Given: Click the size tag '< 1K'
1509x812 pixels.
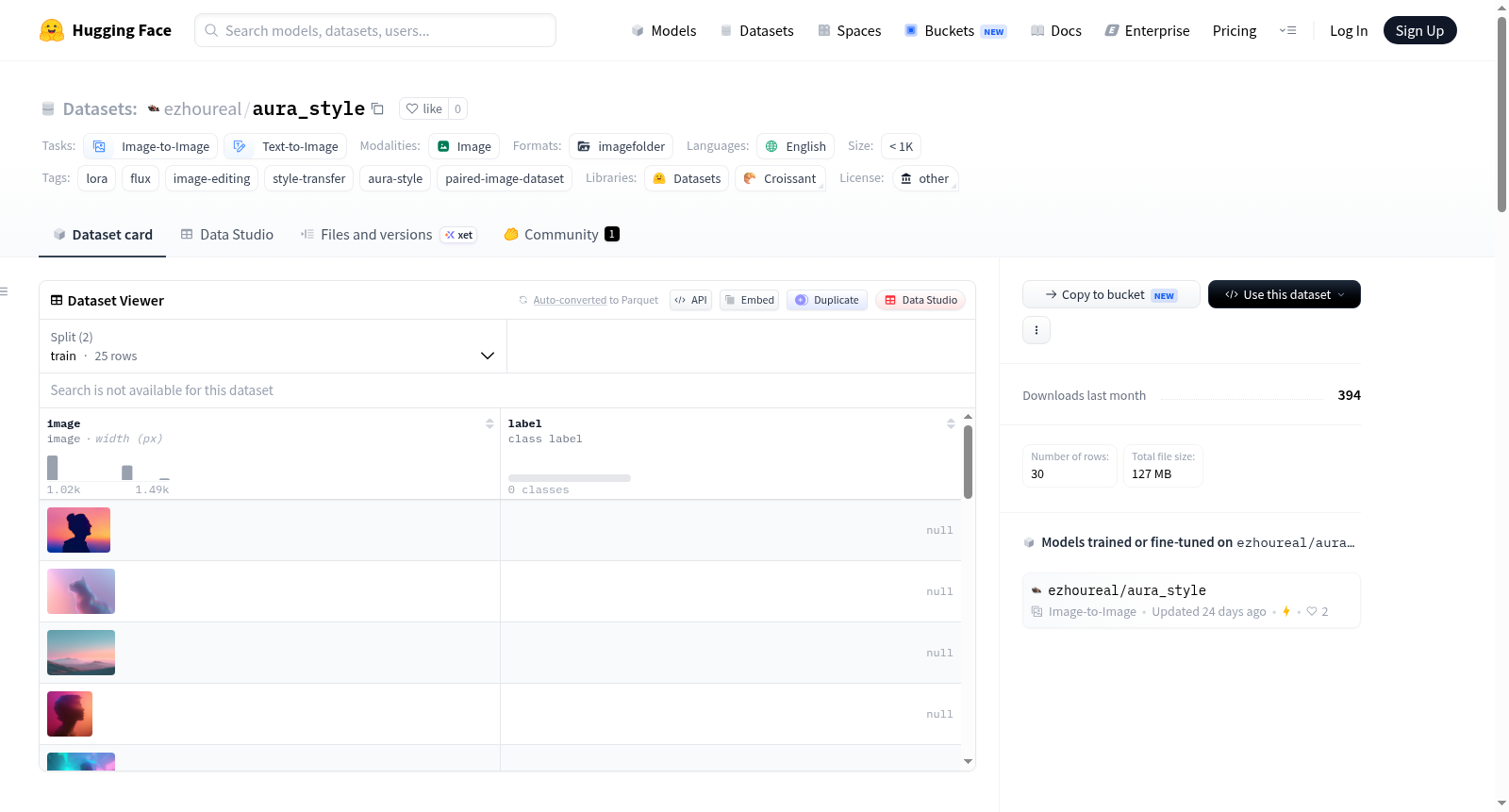Looking at the screenshot, I should [x=901, y=146].
